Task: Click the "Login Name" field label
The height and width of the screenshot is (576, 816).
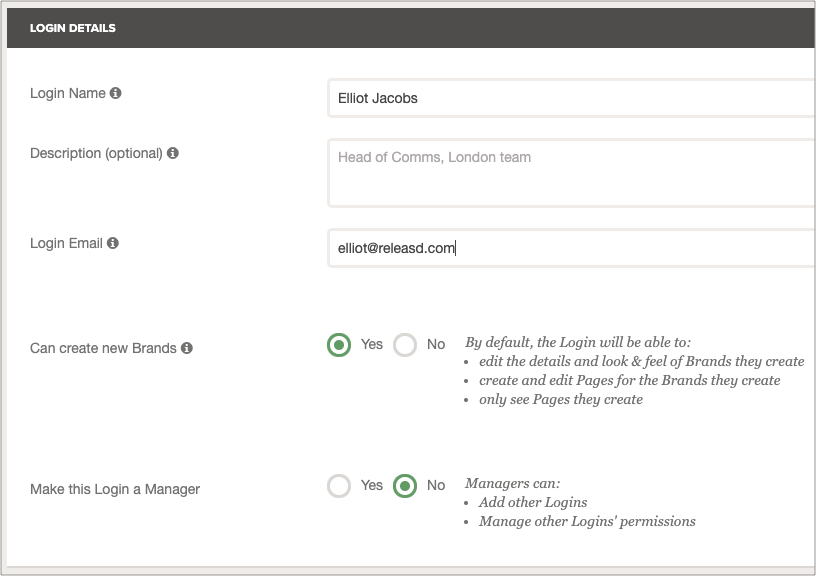Action: [68, 94]
